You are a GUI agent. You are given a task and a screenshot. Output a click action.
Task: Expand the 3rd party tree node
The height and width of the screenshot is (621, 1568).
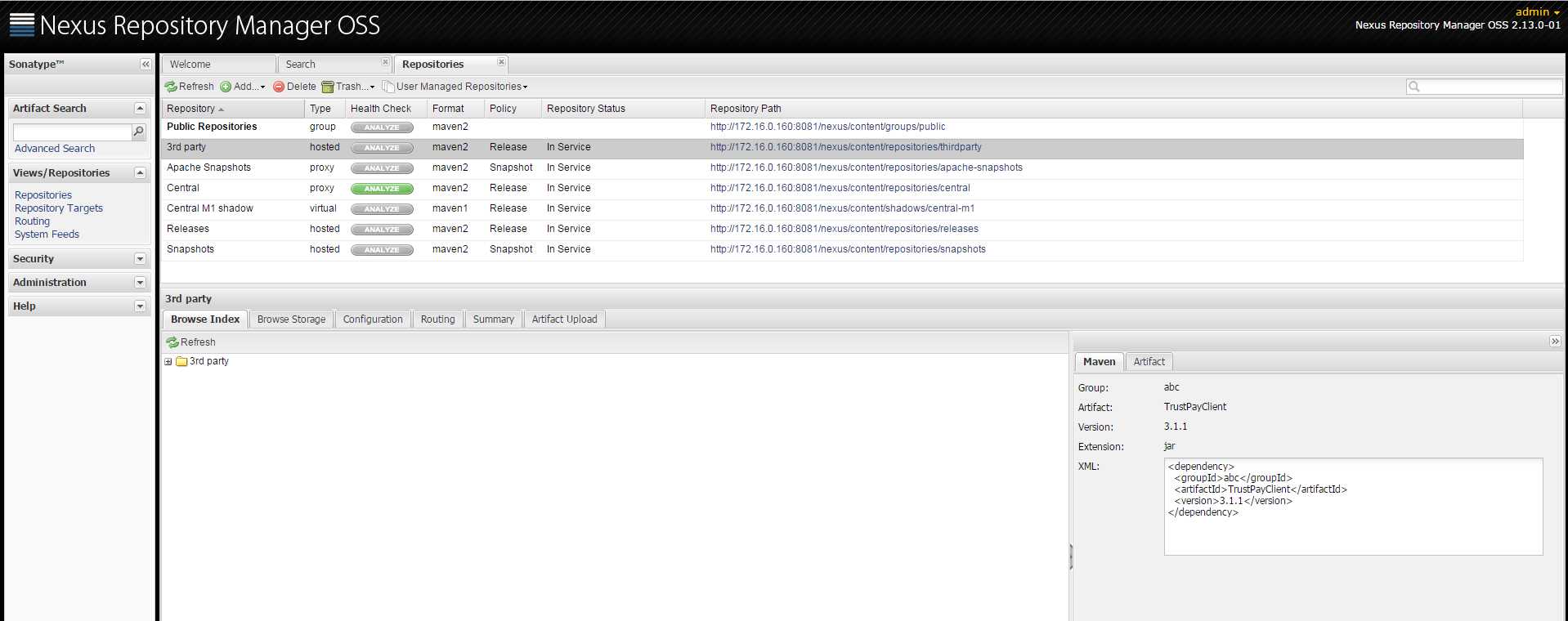pyautogui.click(x=168, y=362)
